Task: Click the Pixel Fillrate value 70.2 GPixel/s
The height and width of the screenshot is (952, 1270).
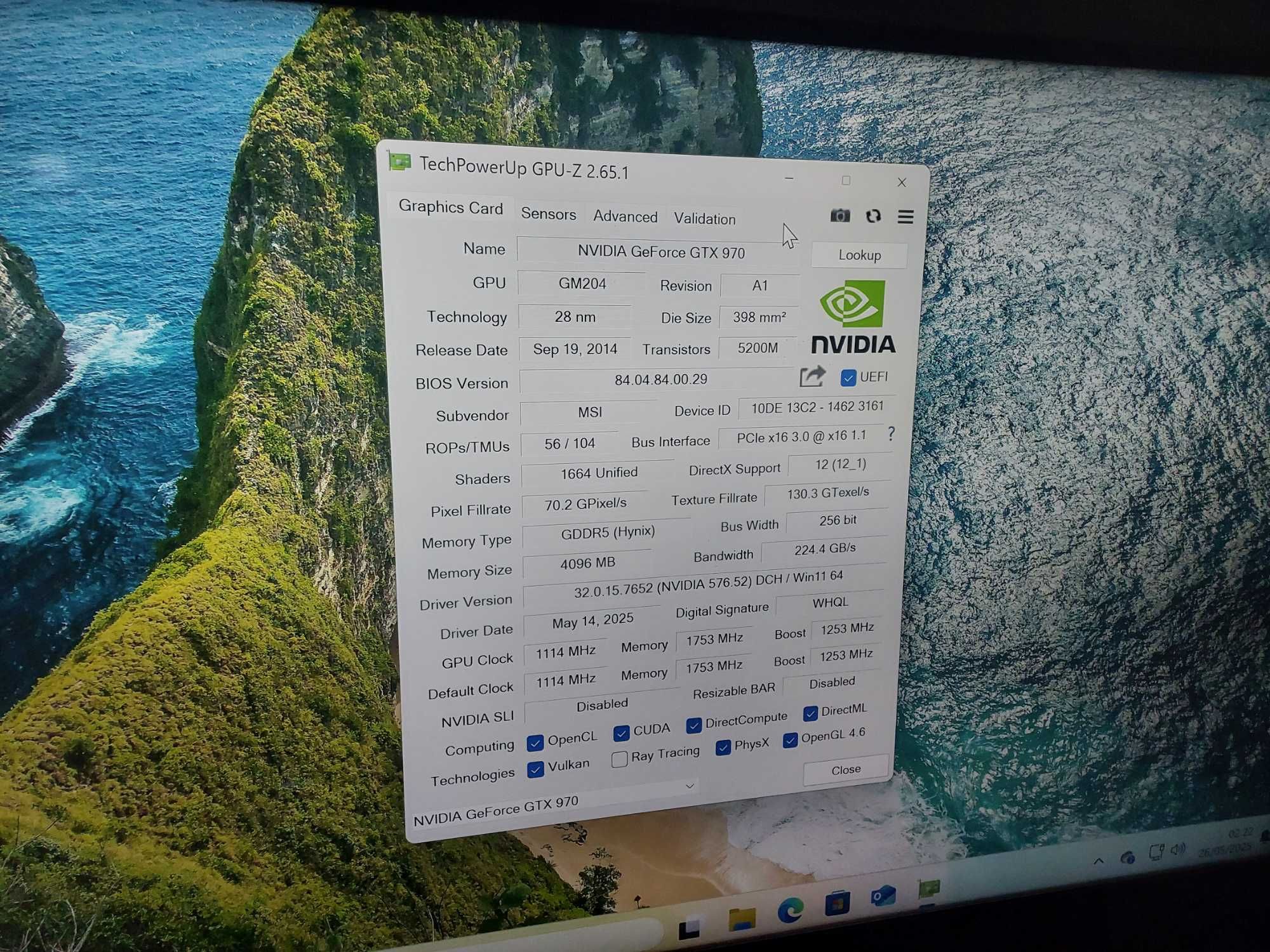Action: tap(585, 505)
